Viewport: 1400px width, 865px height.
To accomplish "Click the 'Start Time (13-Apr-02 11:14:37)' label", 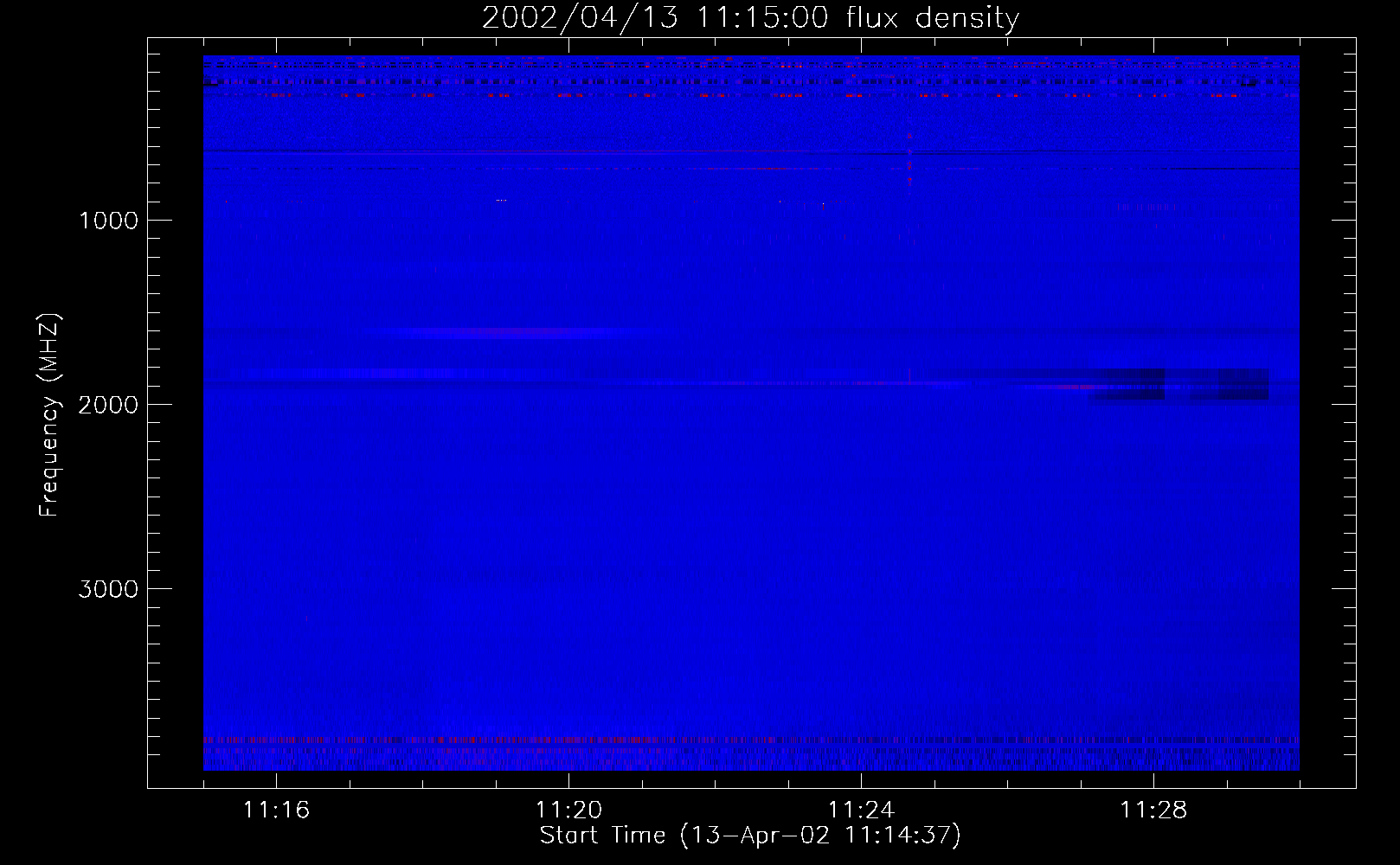I will tap(750, 836).
